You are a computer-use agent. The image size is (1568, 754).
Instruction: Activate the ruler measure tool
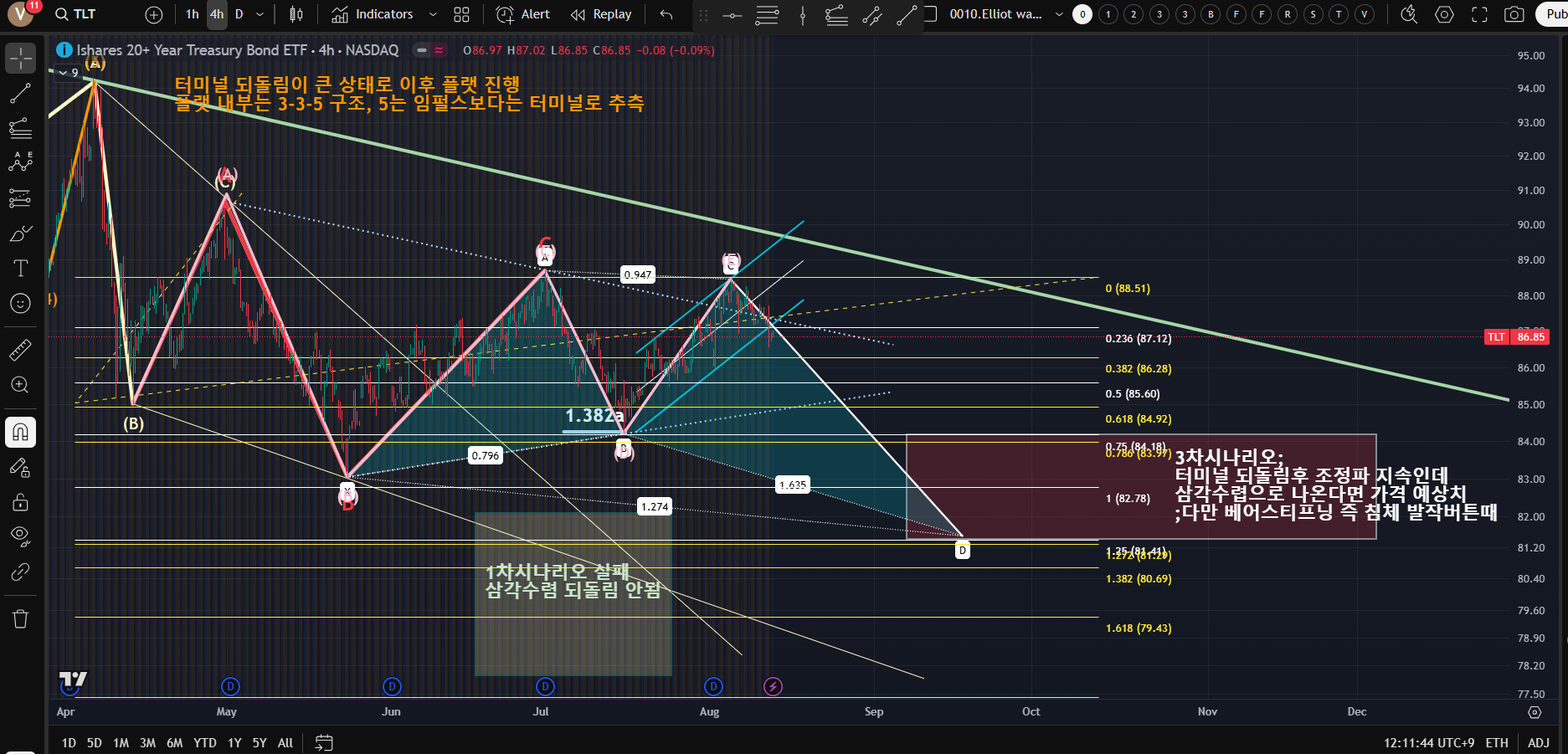pos(20,350)
